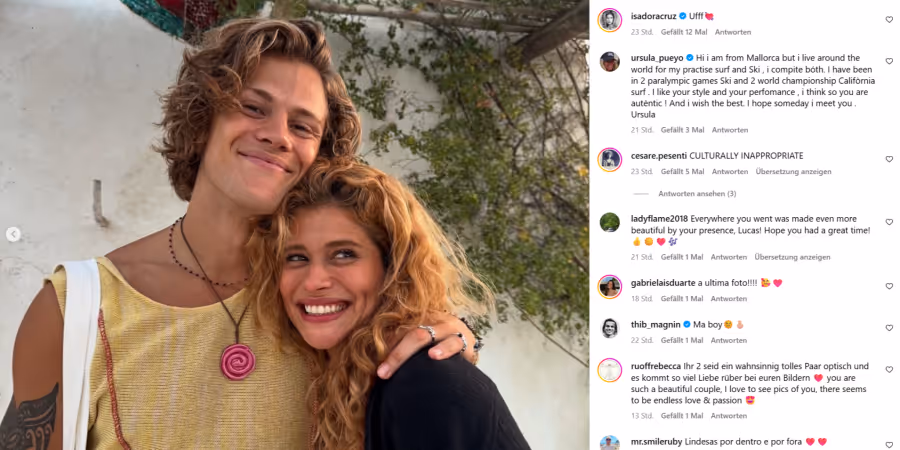This screenshot has height=450, width=900.
Task: Like ruoffrebecca's comment heart icon
Action: coord(889,369)
